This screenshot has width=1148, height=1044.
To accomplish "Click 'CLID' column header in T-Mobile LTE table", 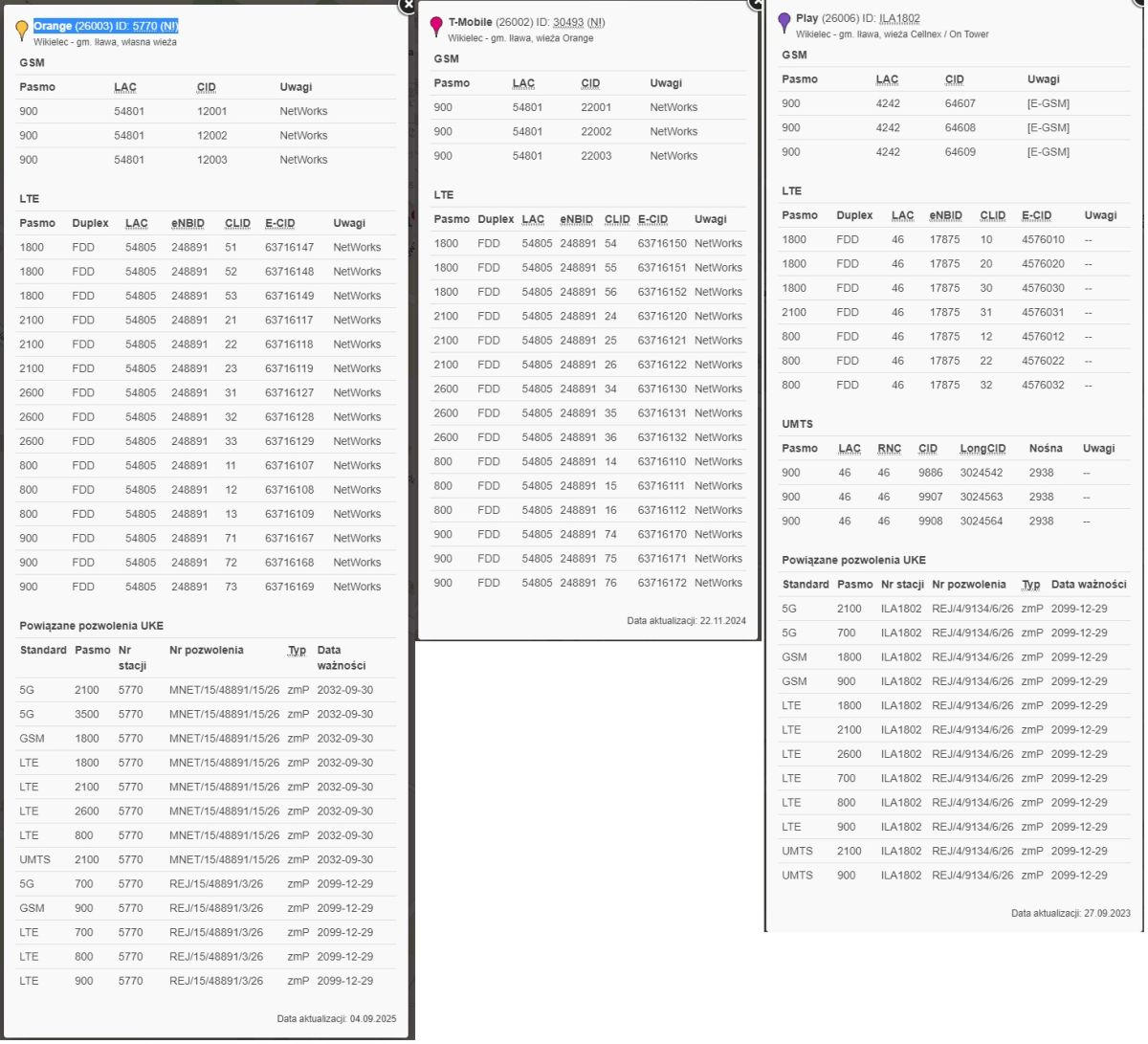I will (x=617, y=220).
